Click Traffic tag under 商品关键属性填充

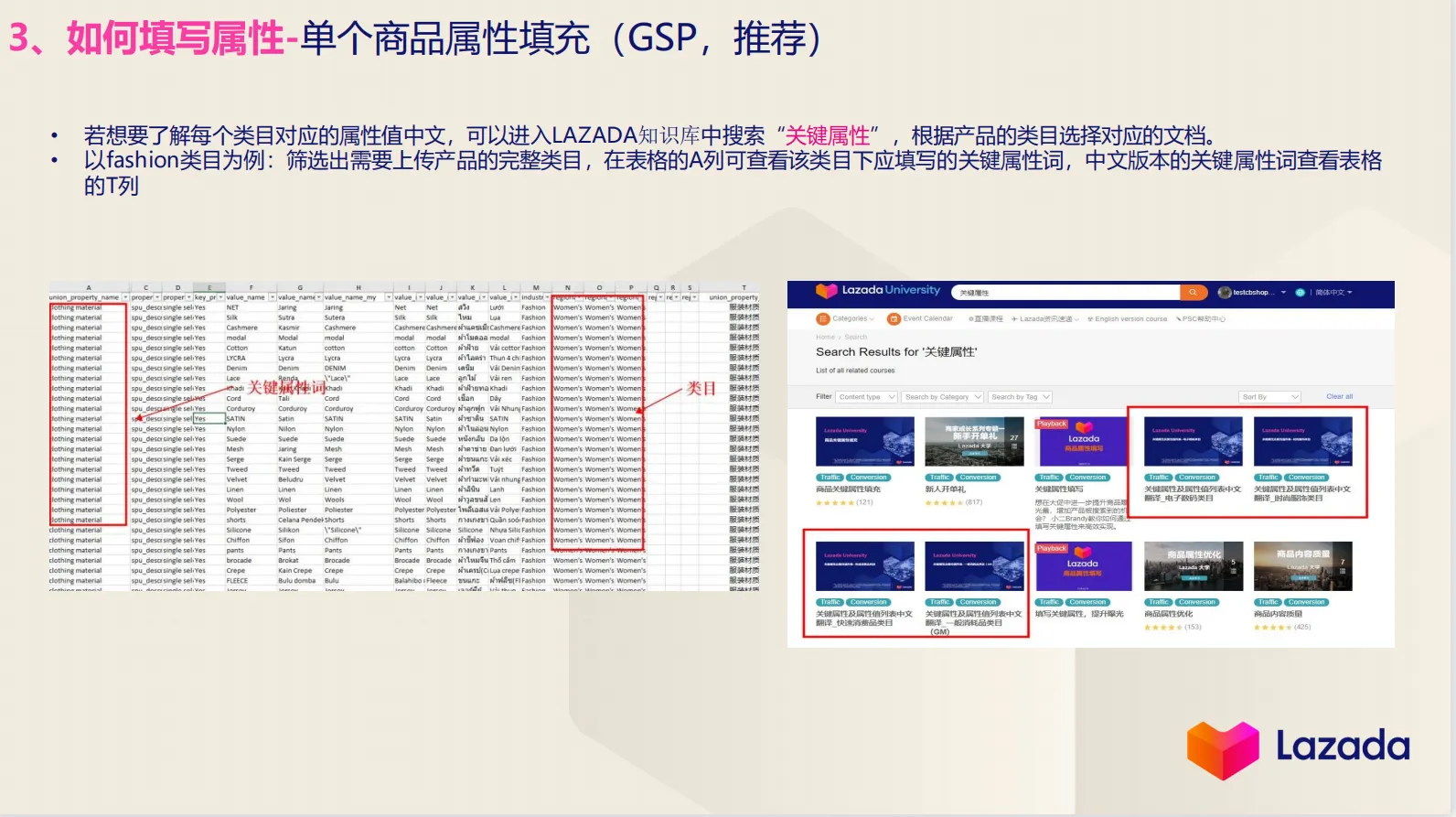830,478
